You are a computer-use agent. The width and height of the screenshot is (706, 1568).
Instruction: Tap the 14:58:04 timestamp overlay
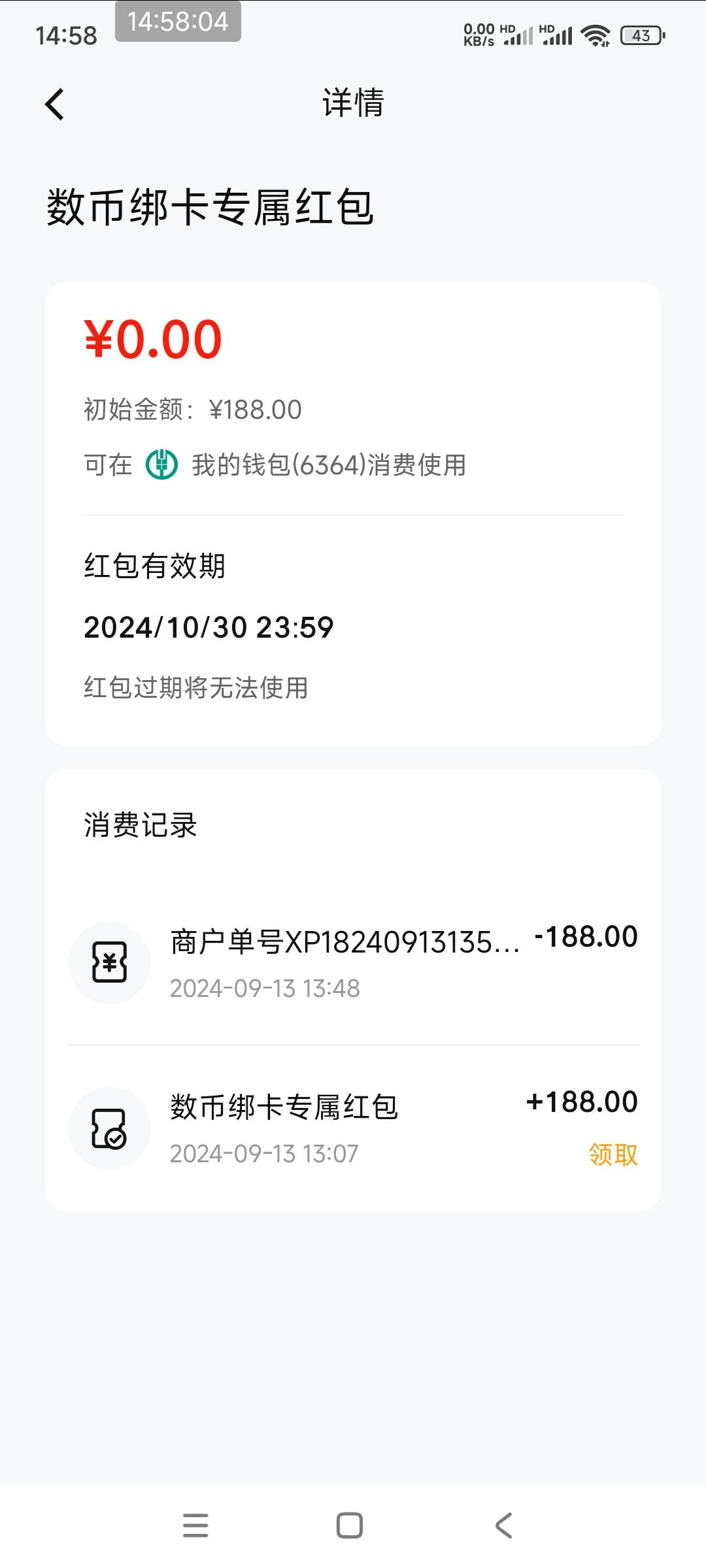tap(178, 22)
